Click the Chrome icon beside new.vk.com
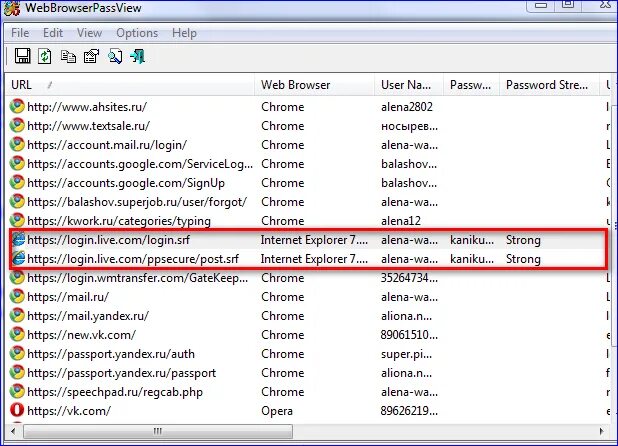The width and height of the screenshot is (618, 446). coord(17,334)
